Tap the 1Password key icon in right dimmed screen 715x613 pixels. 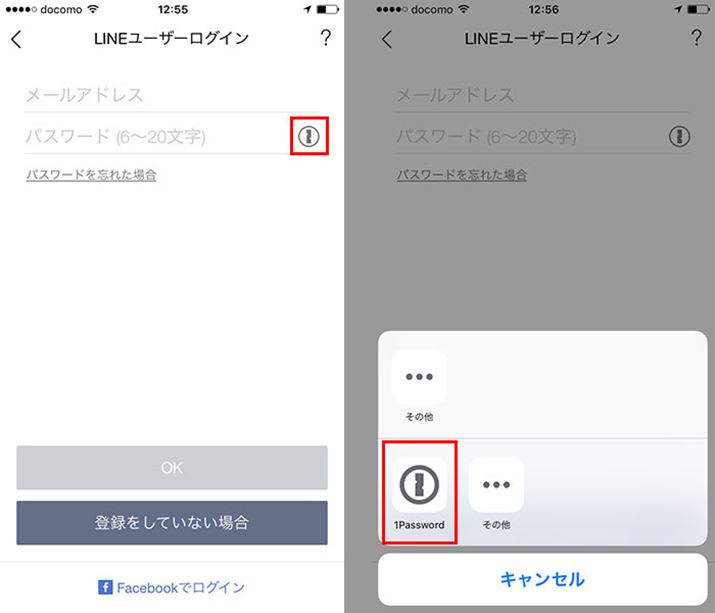coord(679,136)
